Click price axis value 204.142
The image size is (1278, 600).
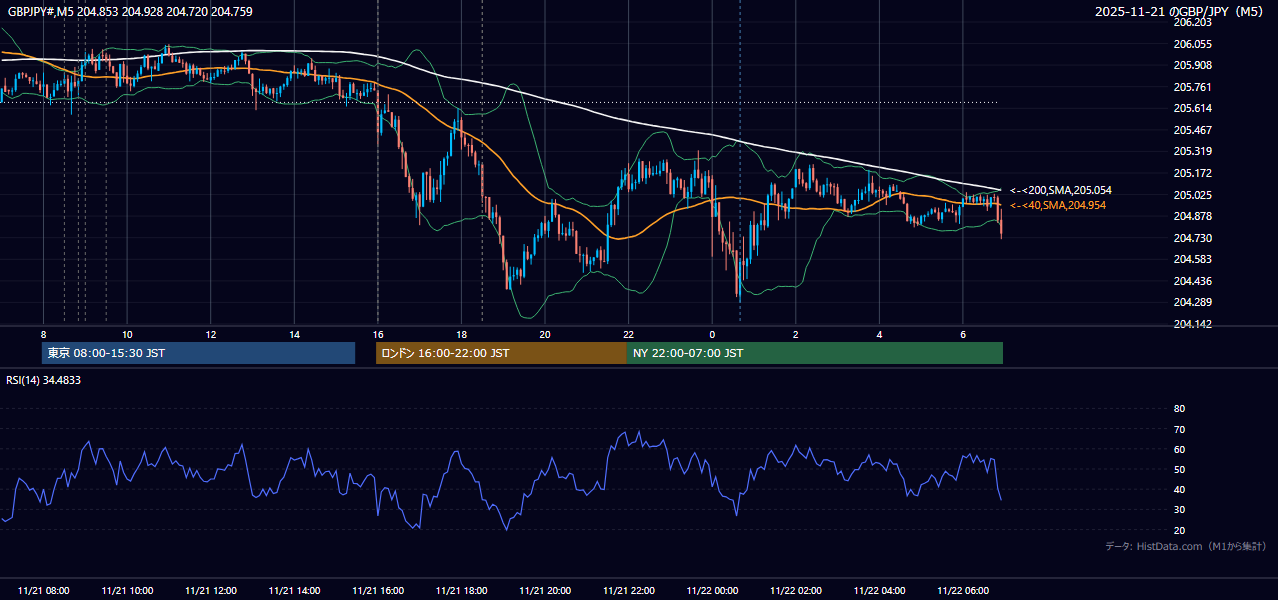(x=1193, y=324)
